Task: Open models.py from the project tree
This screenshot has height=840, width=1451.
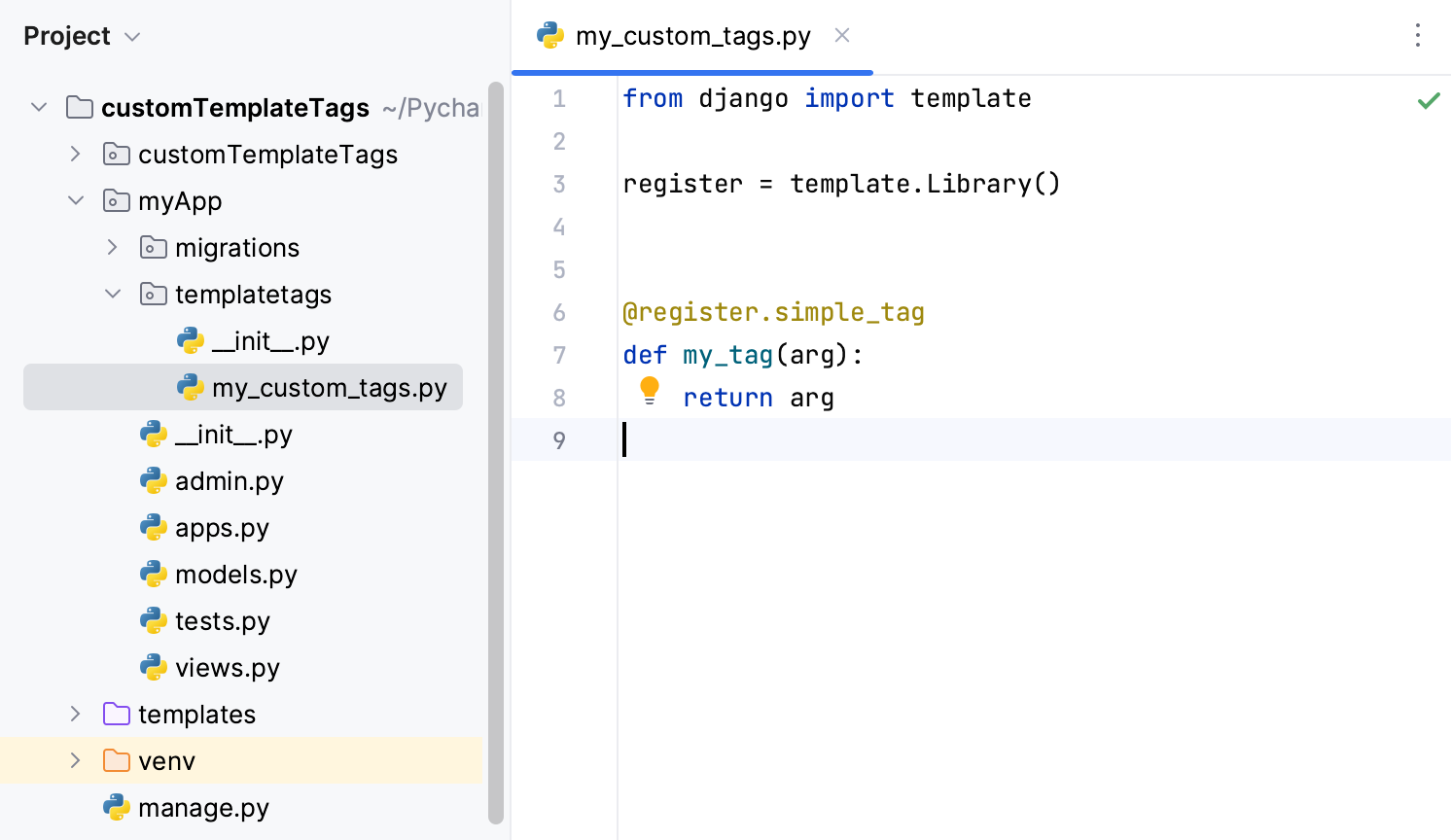Action: click(x=233, y=574)
